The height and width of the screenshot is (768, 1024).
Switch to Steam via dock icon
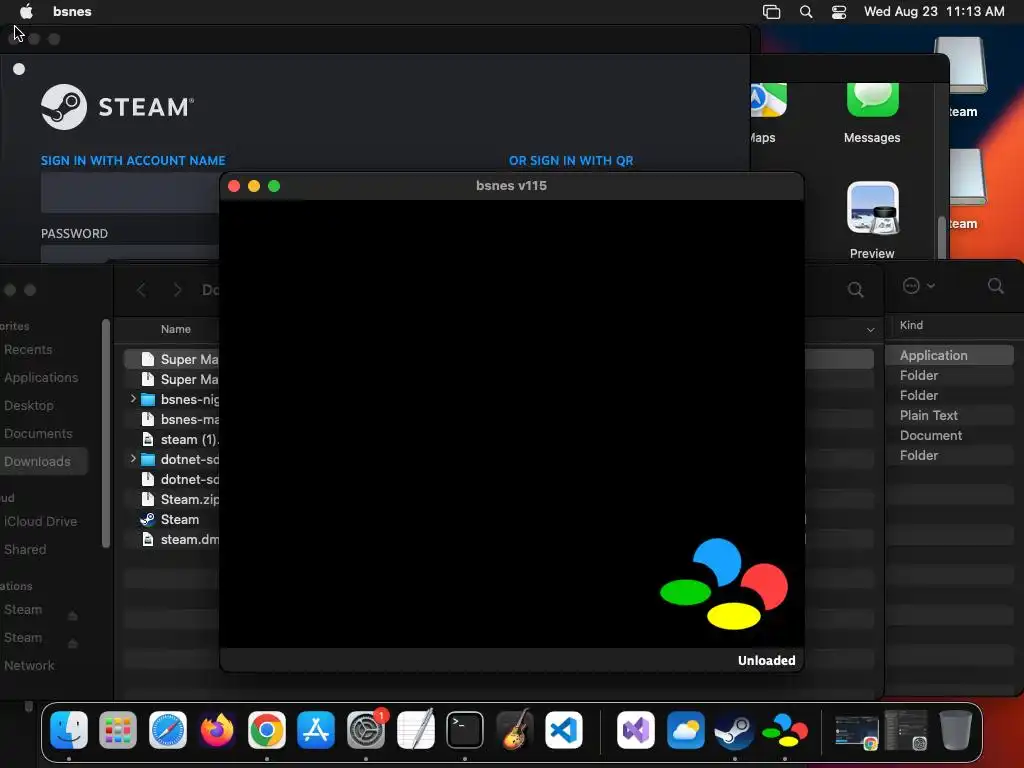(x=735, y=729)
